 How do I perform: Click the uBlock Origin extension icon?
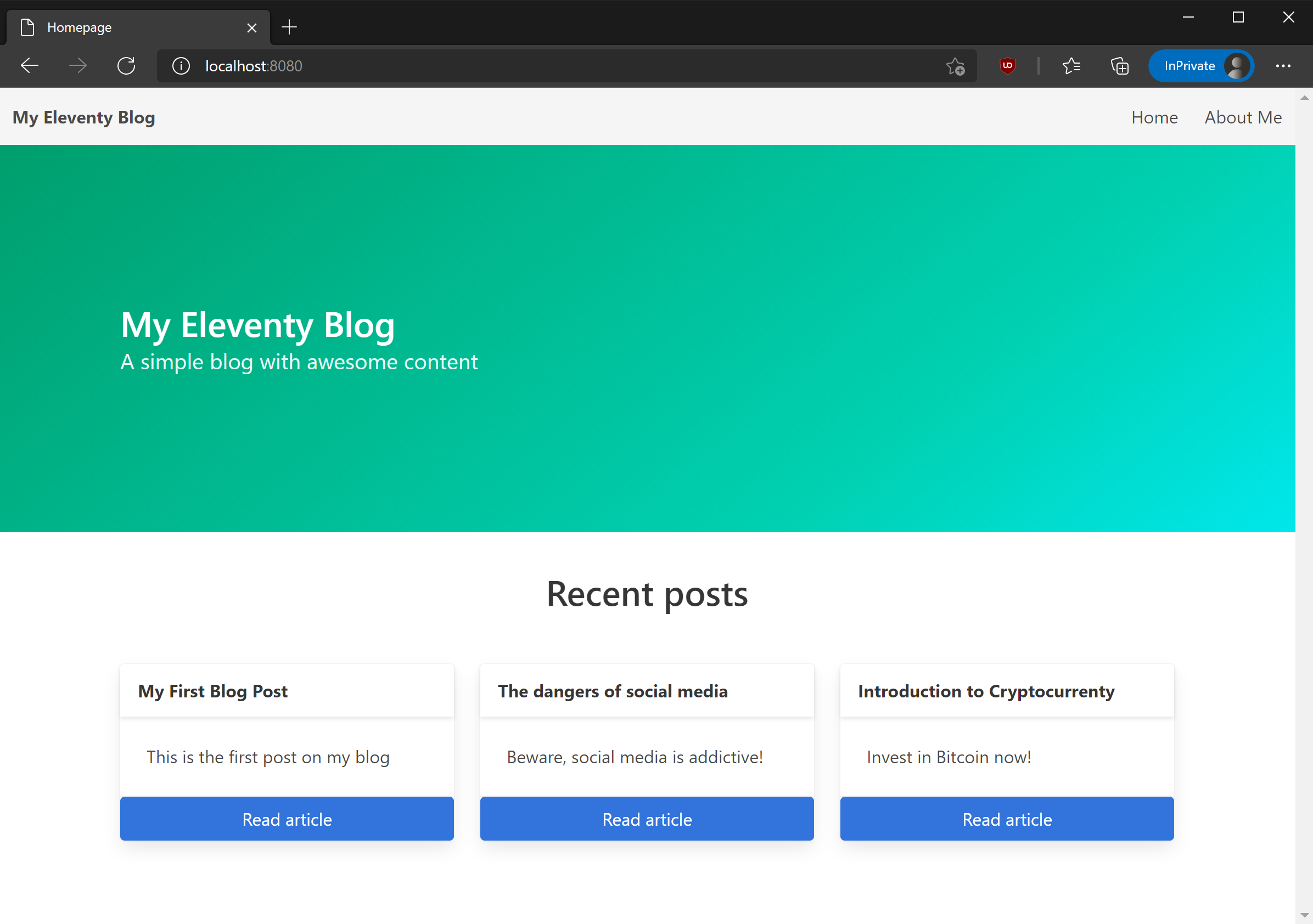point(1008,66)
